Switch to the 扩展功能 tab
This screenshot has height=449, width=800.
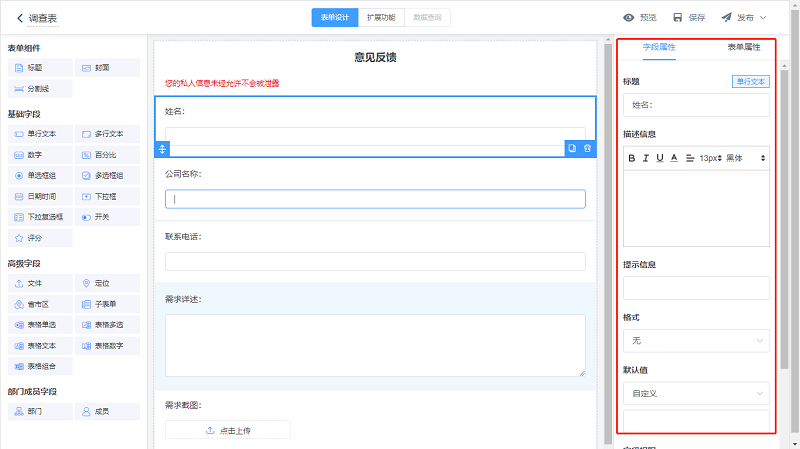click(x=379, y=17)
